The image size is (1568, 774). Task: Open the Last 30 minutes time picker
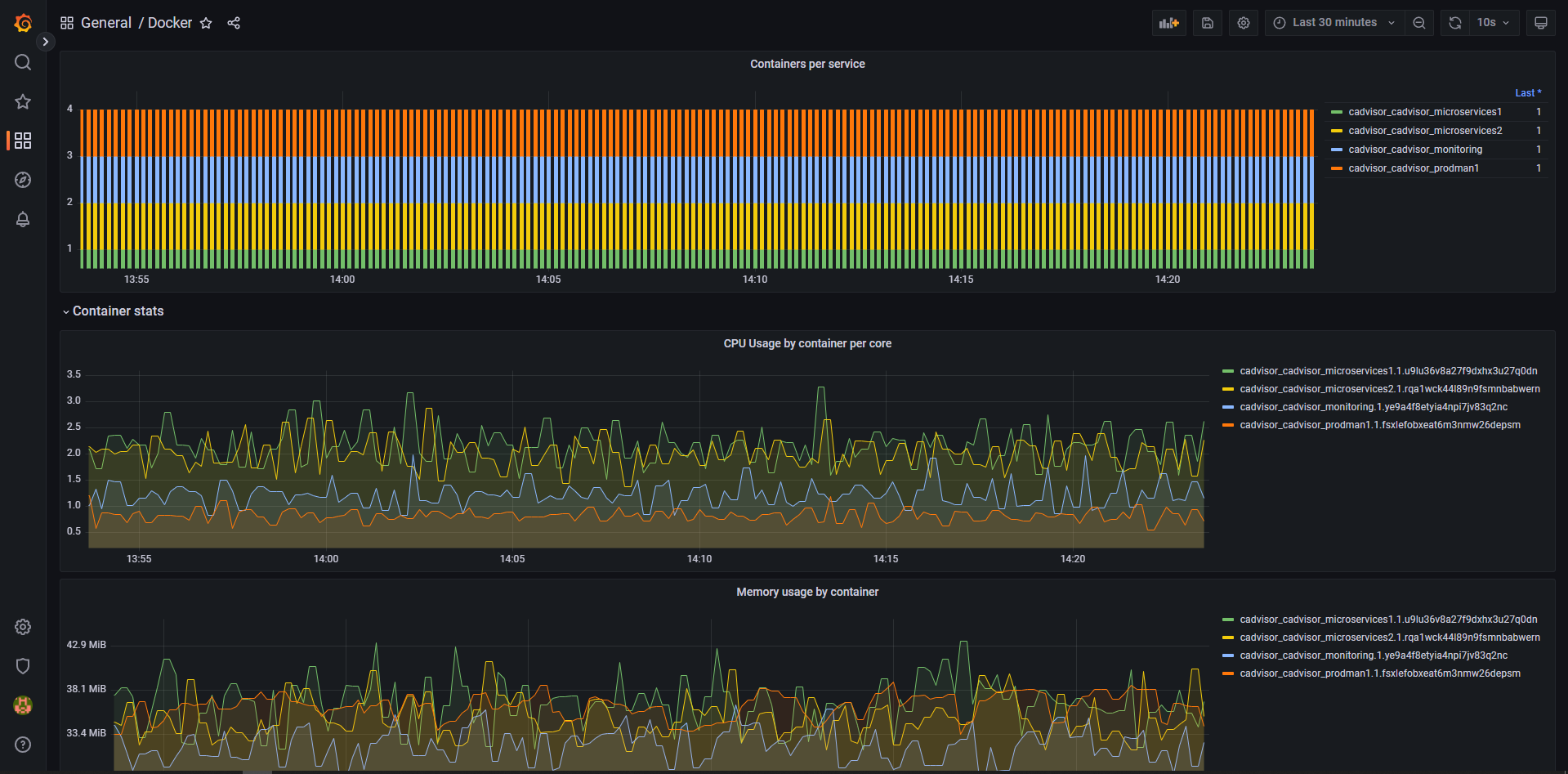[x=1334, y=23]
